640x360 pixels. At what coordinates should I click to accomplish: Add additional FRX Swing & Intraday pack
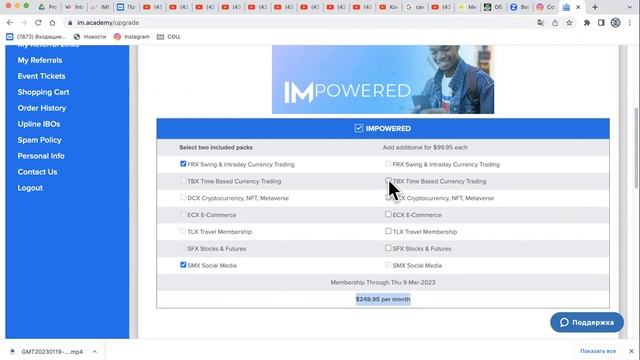pos(388,164)
